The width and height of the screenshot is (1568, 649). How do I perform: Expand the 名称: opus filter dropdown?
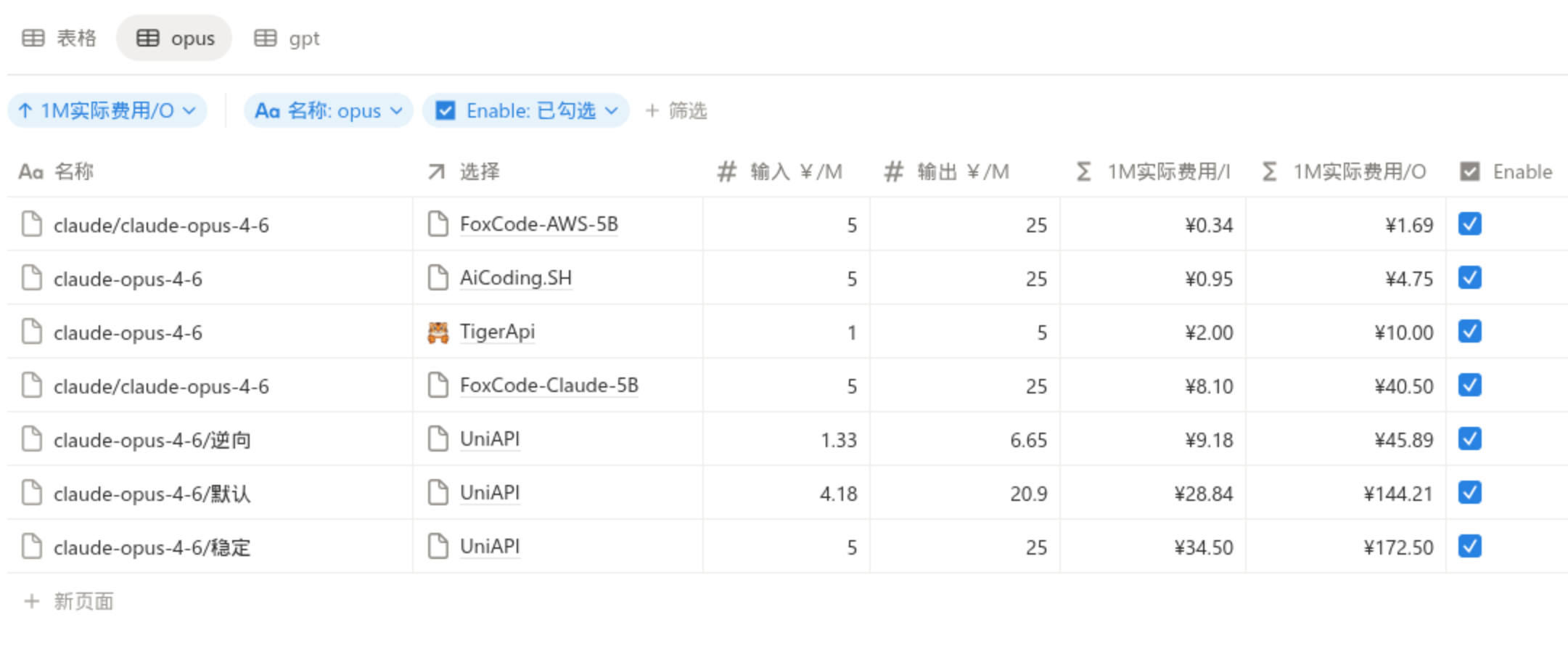click(x=328, y=111)
